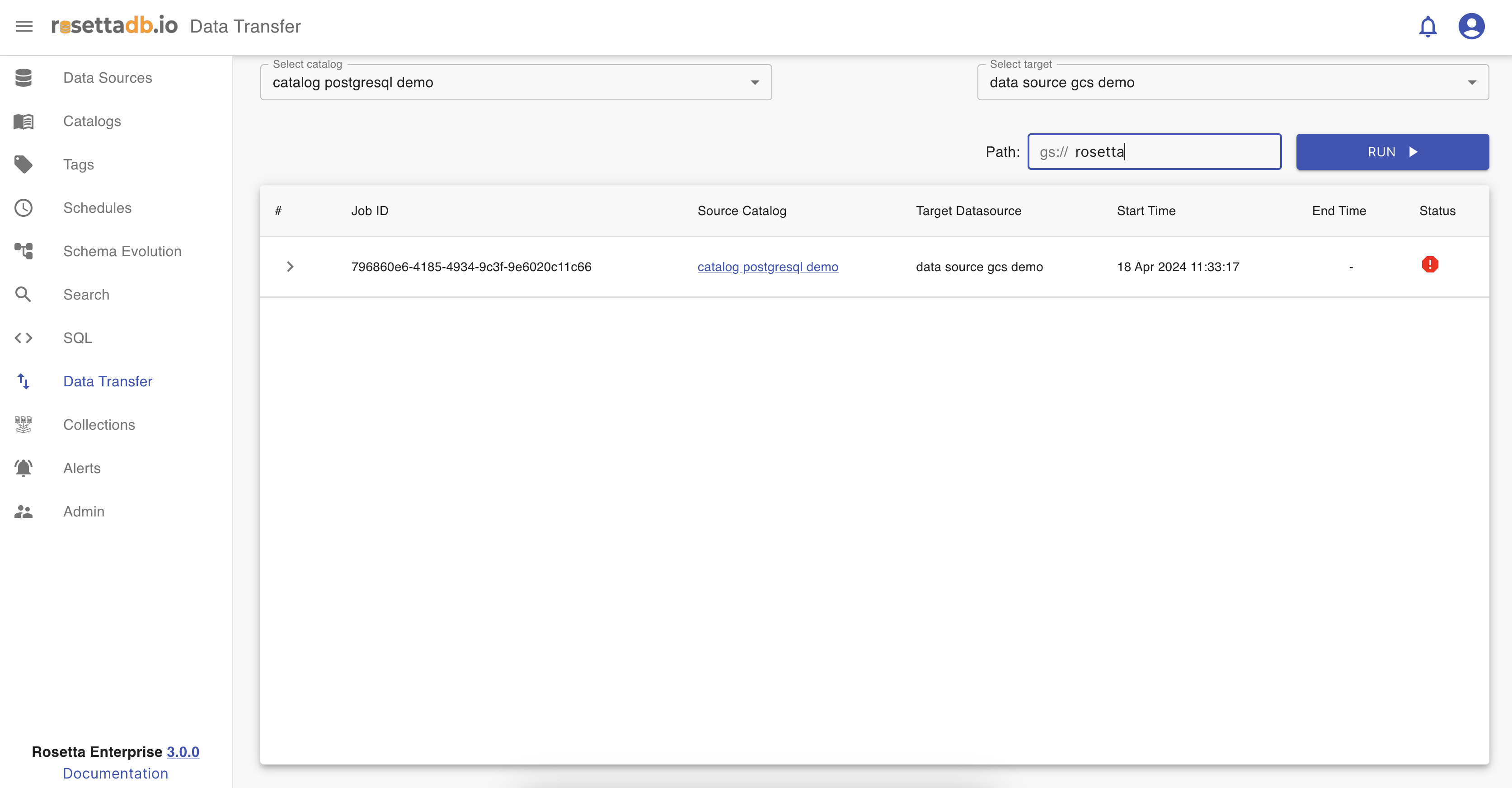Image resolution: width=1512 pixels, height=788 pixels.
Task: Click the Schedules clock icon
Action: pyautogui.click(x=23, y=208)
